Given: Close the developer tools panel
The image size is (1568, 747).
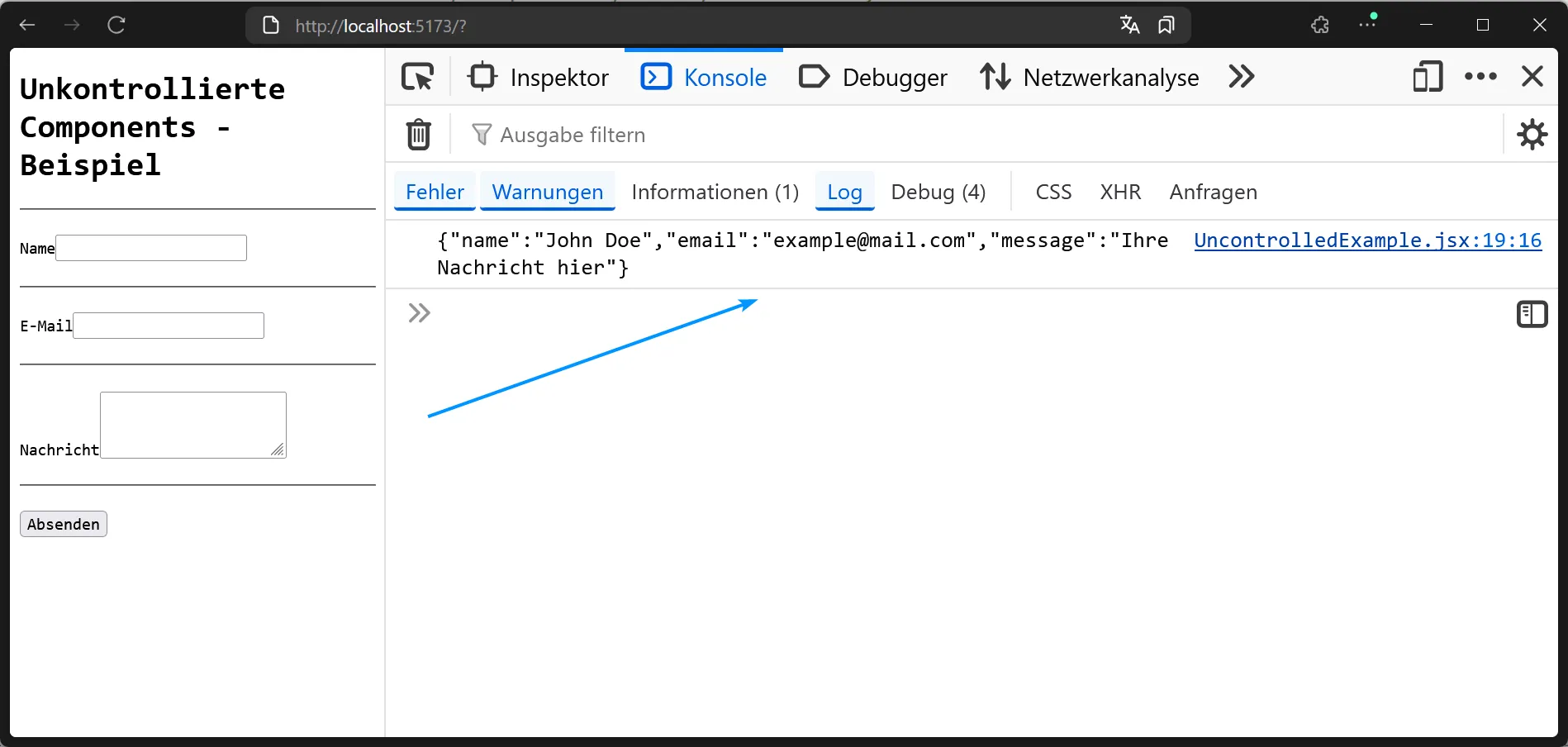Looking at the screenshot, I should [1532, 77].
